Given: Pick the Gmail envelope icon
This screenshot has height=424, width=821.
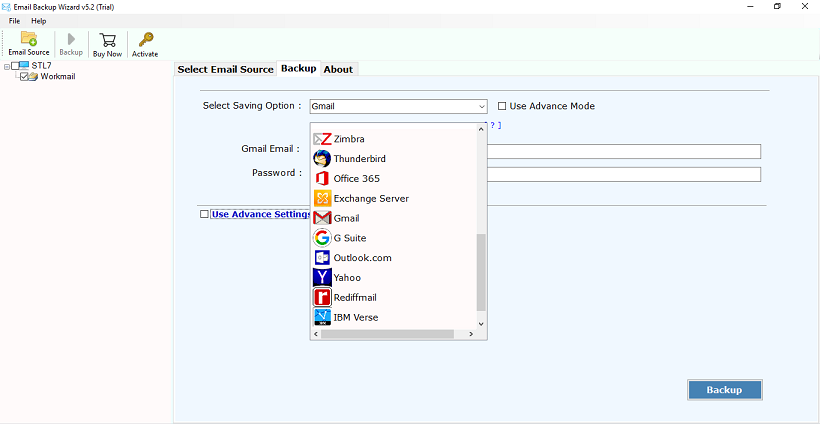Looking at the screenshot, I should 322,218.
